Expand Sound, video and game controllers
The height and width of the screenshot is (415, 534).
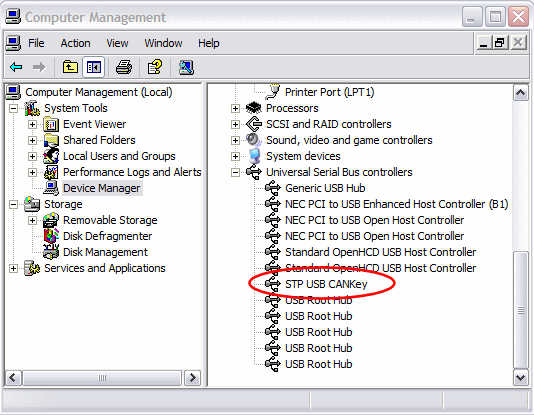coord(235,140)
